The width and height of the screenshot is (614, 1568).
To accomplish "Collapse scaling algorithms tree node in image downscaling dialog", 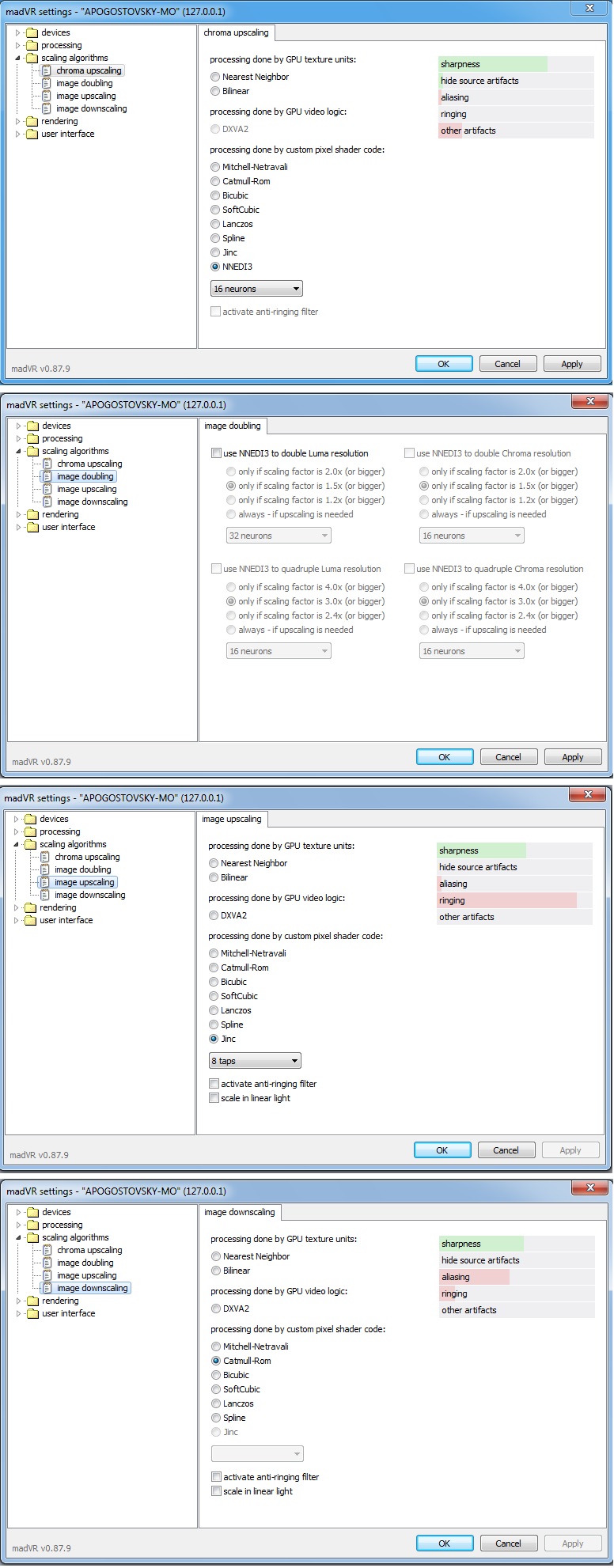I will point(18,1237).
